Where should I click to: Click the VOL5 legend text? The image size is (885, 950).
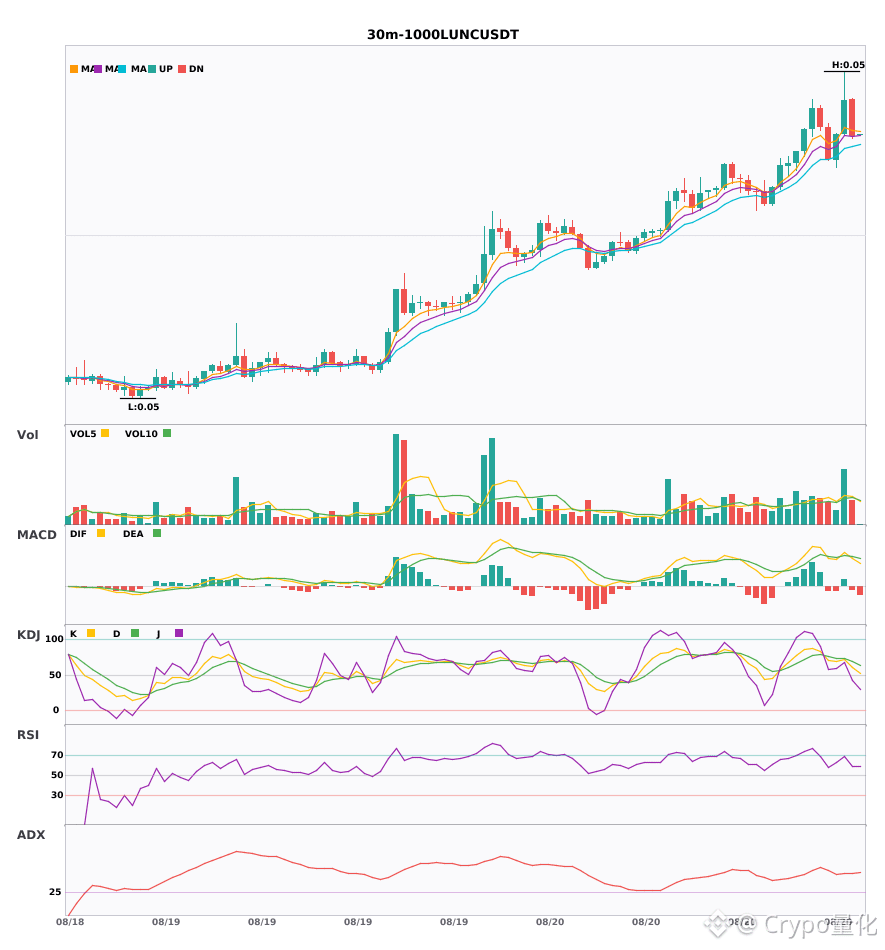(83, 434)
